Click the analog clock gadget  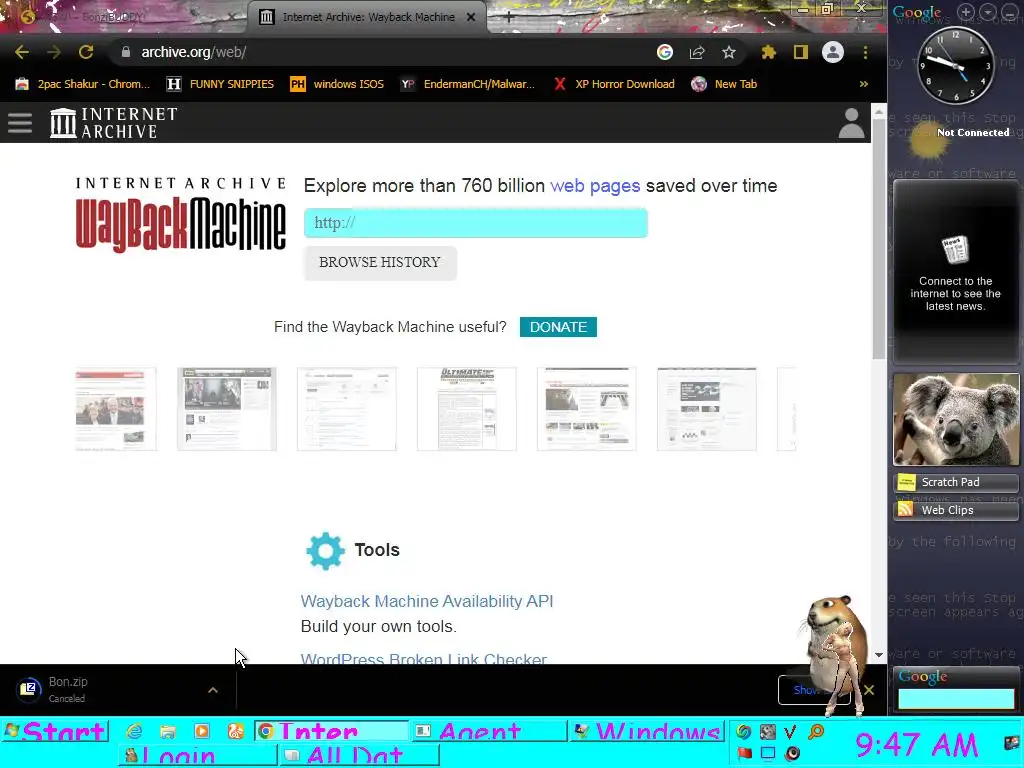[x=955, y=65]
